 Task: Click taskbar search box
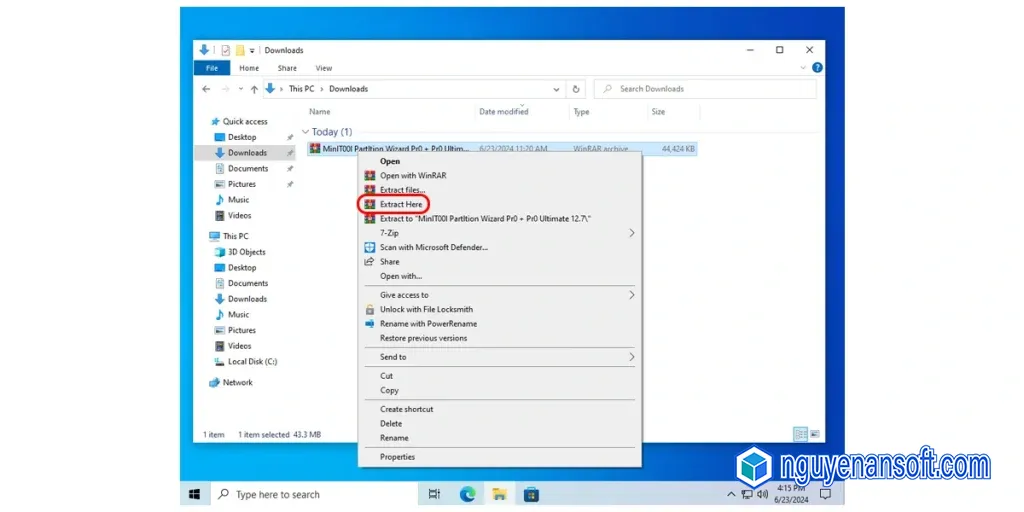(x=313, y=494)
